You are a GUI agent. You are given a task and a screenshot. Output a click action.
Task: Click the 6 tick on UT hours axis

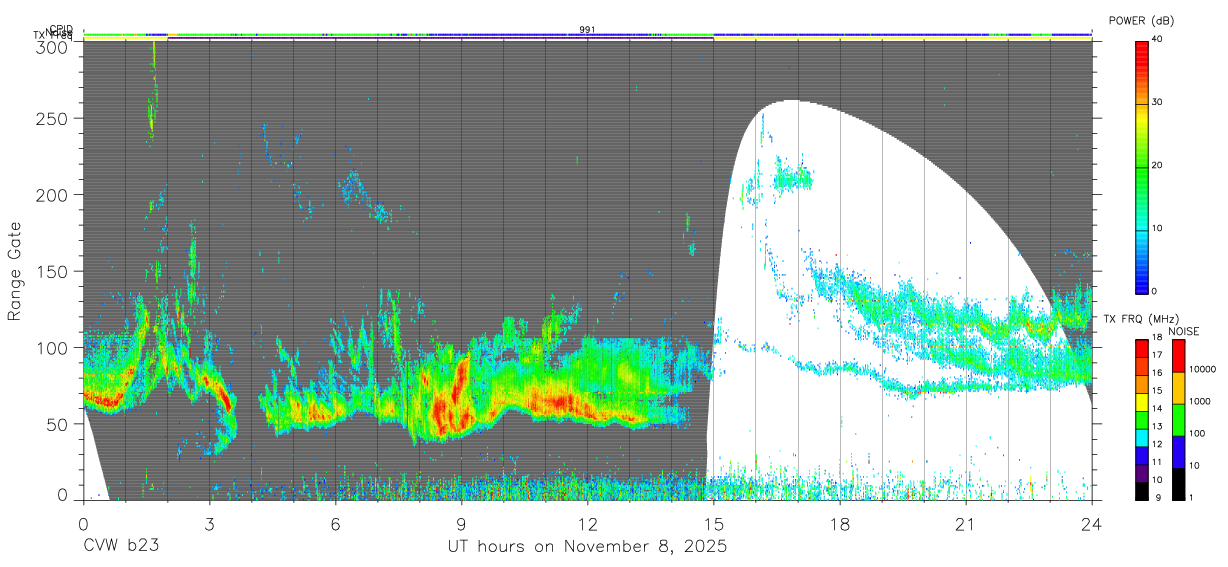(x=335, y=524)
